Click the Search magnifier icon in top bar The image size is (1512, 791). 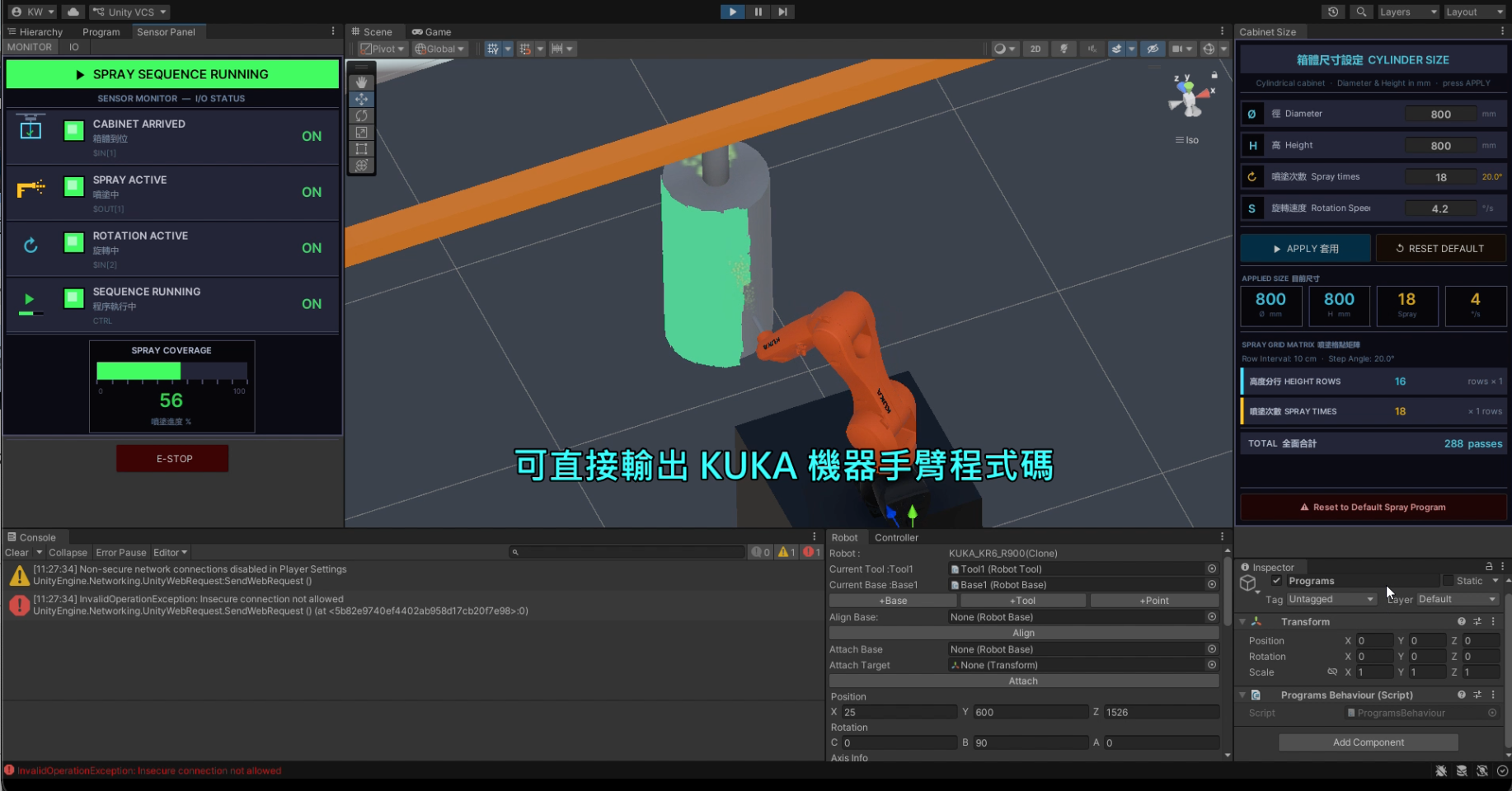(1361, 12)
